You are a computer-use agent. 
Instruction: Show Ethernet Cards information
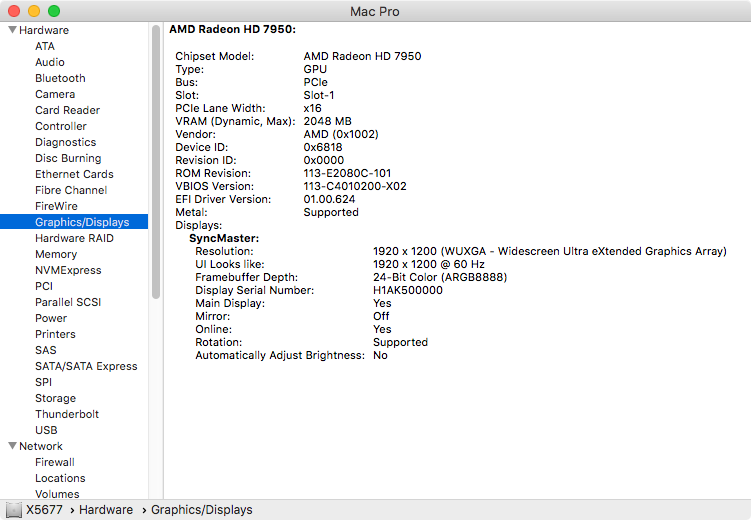coord(74,174)
